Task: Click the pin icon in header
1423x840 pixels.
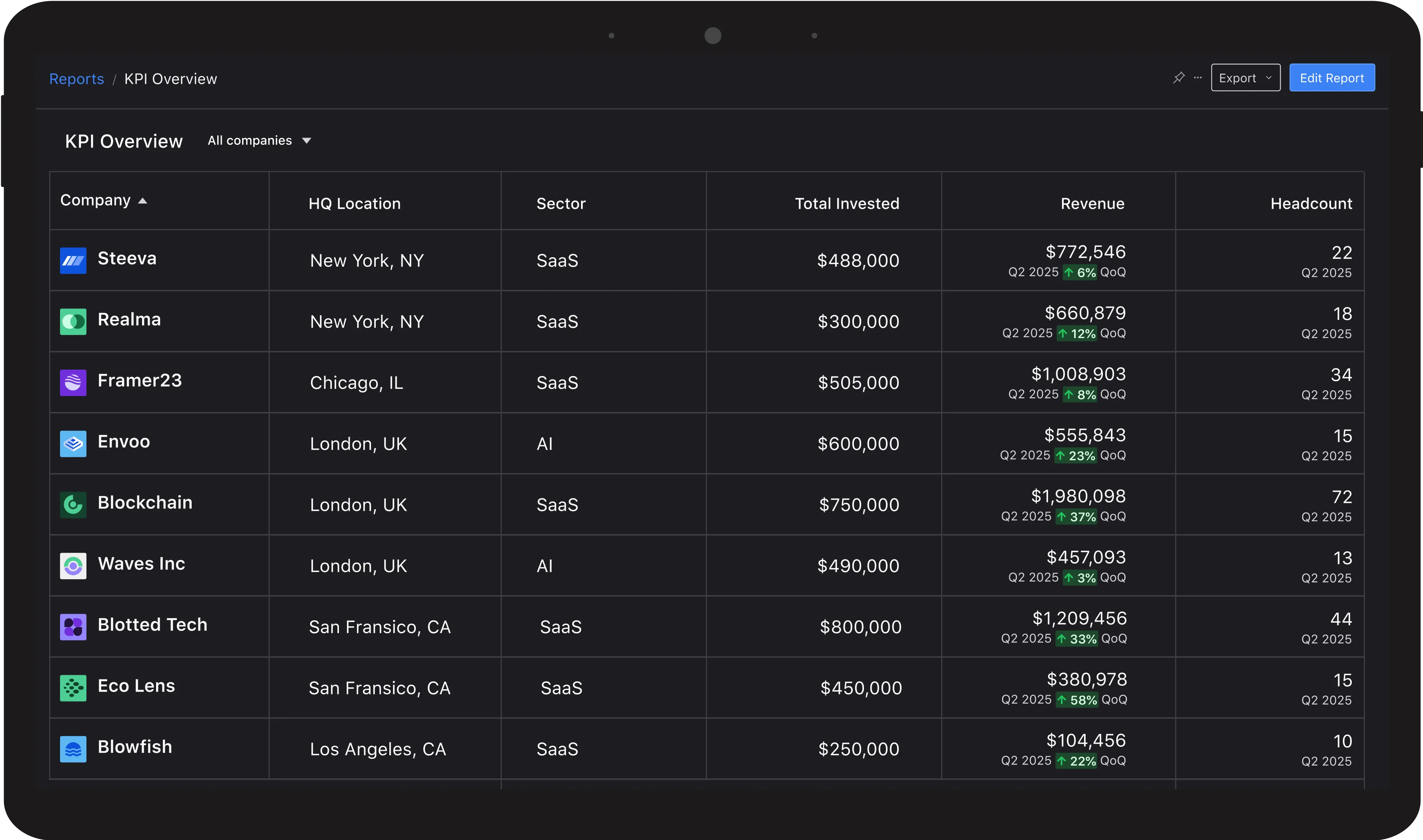Action: 1178,78
